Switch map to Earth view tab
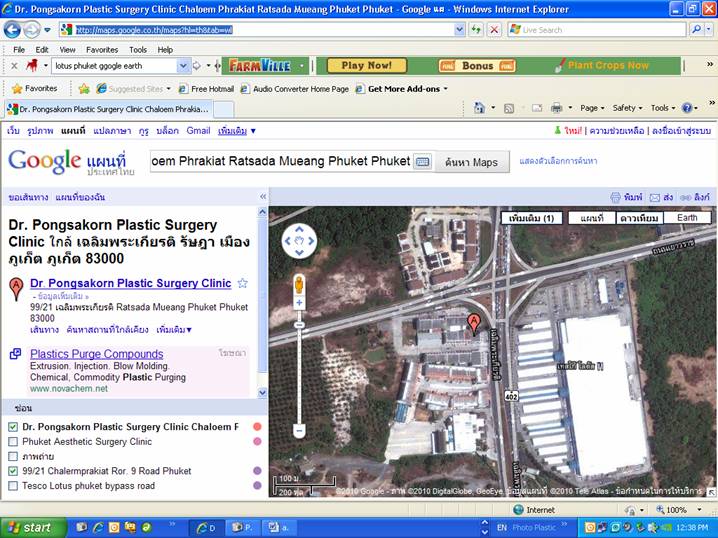Screen dimensions: 718x538 [687, 218]
